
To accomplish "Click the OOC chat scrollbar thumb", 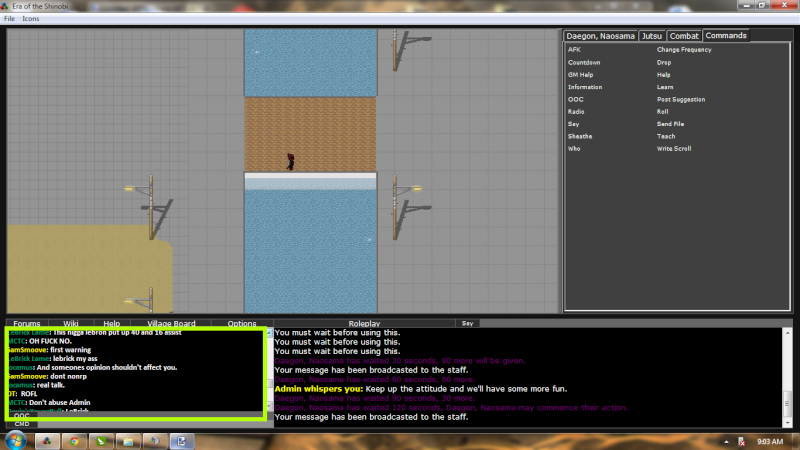I will 270,384.
